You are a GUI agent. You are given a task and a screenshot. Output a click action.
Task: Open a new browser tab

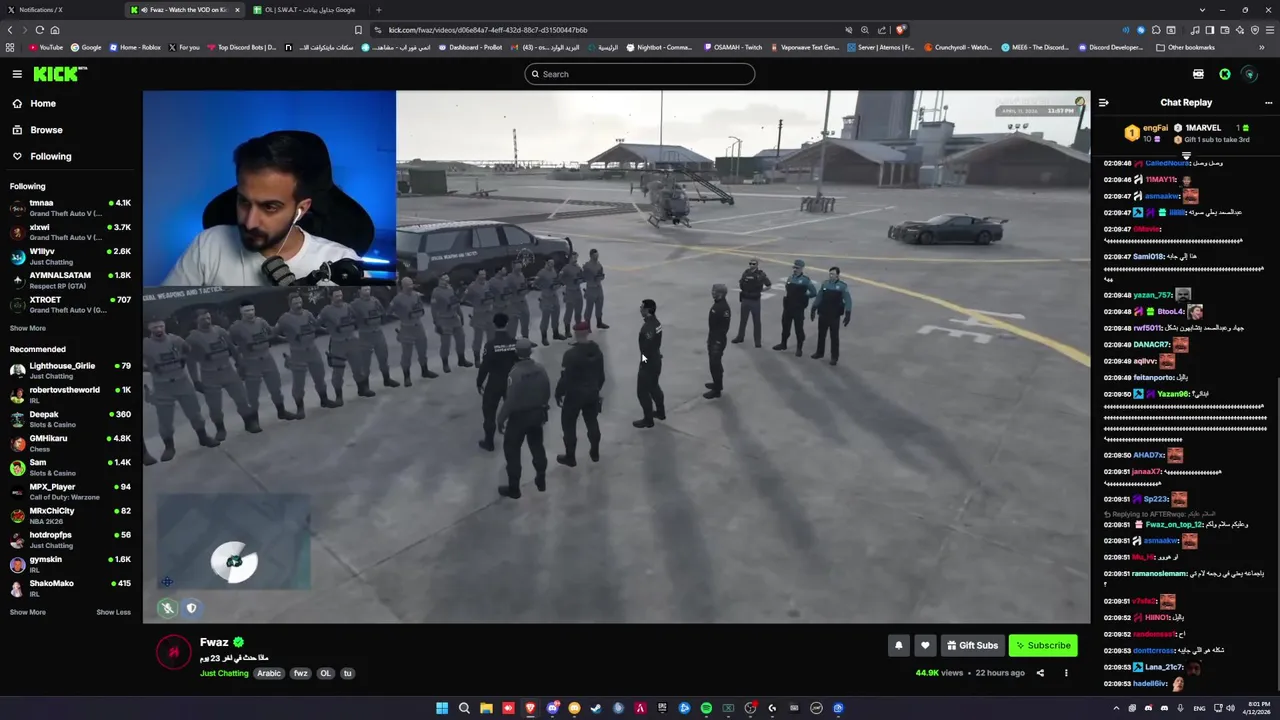[378, 10]
